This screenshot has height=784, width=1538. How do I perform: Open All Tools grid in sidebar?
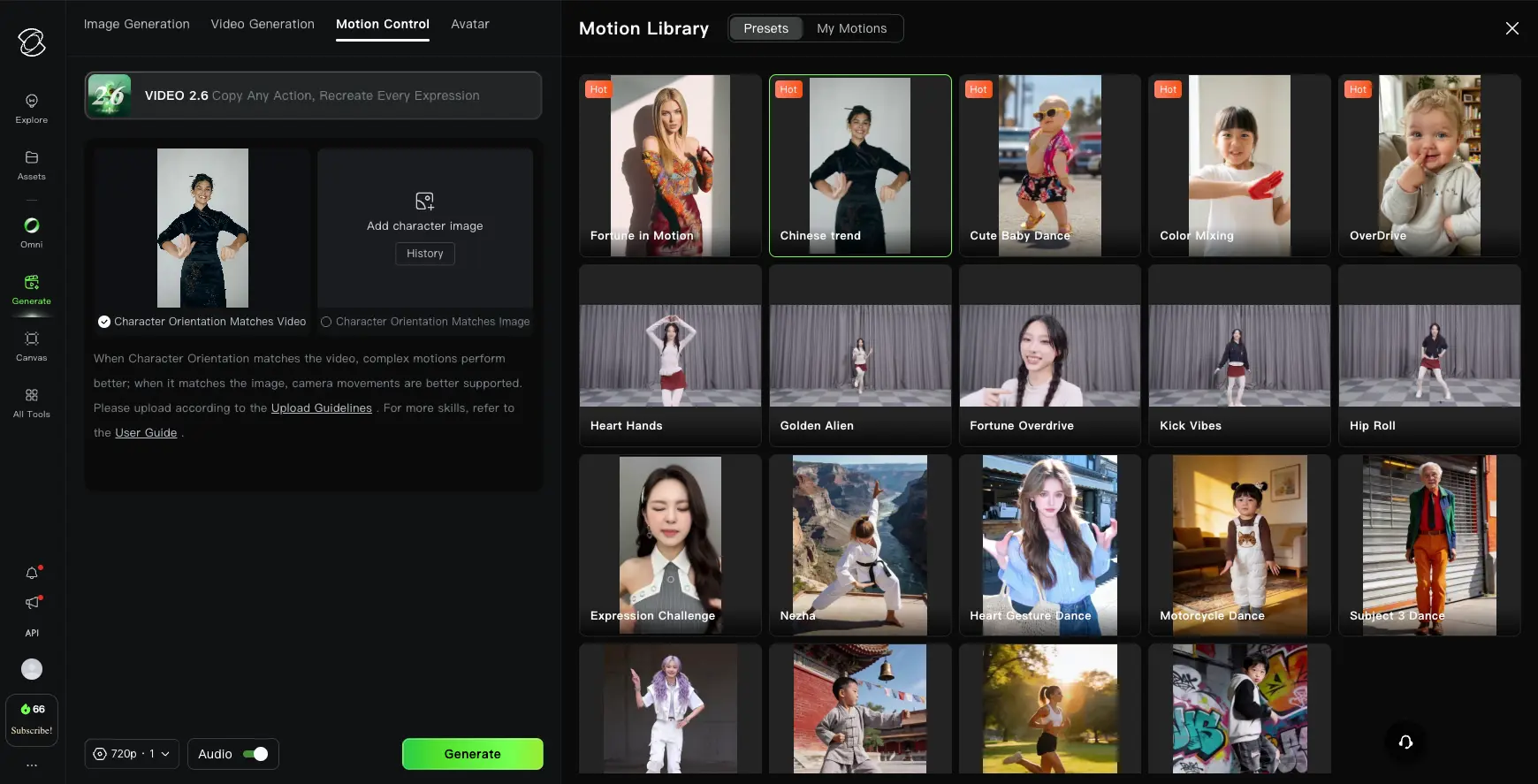pos(32,403)
